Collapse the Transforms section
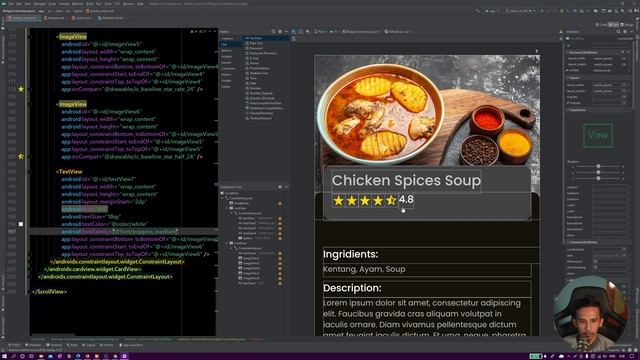The image size is (640, 360). [x=567, y=110]
